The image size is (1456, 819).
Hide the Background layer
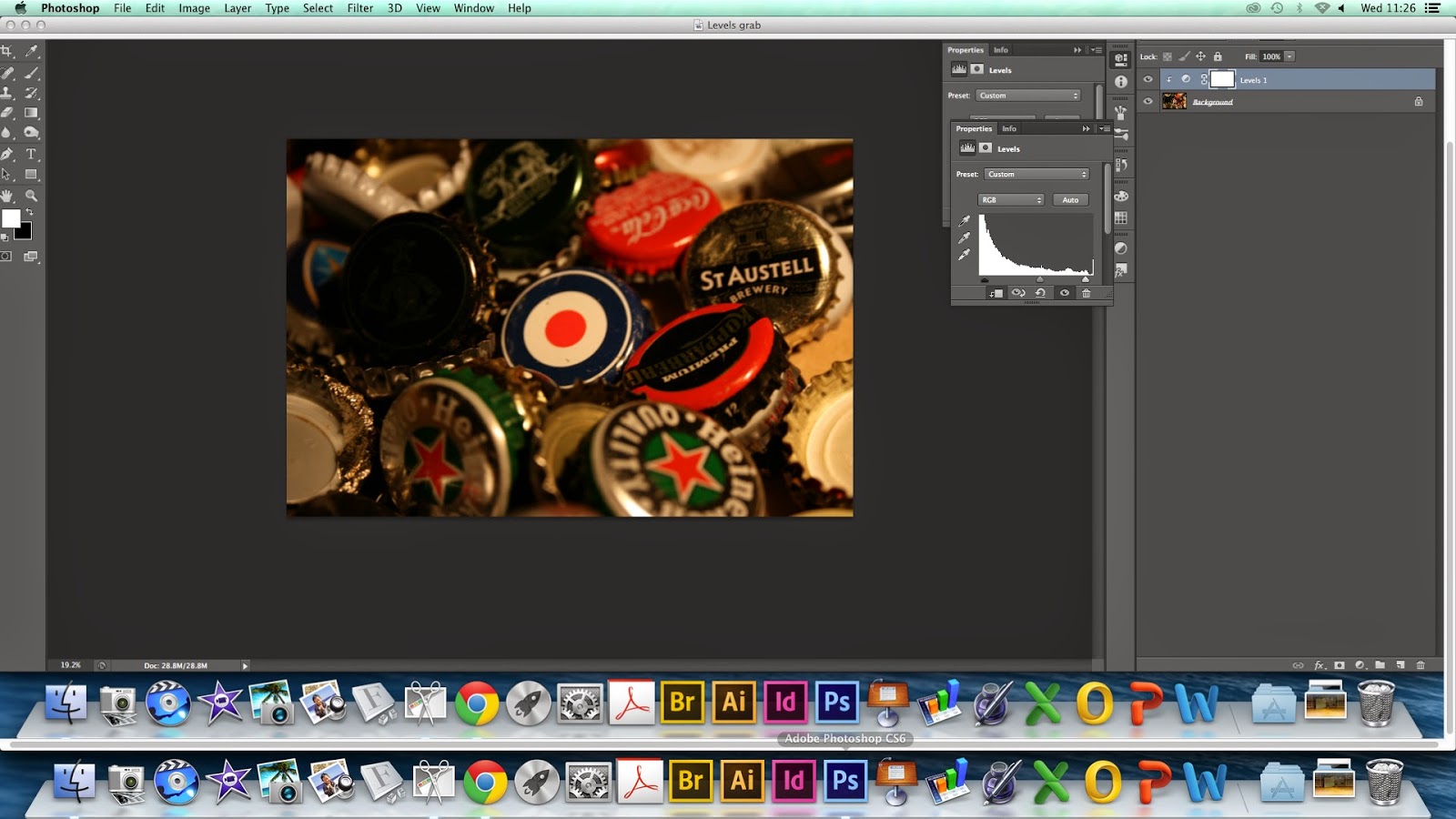(x=1148, y=101)
